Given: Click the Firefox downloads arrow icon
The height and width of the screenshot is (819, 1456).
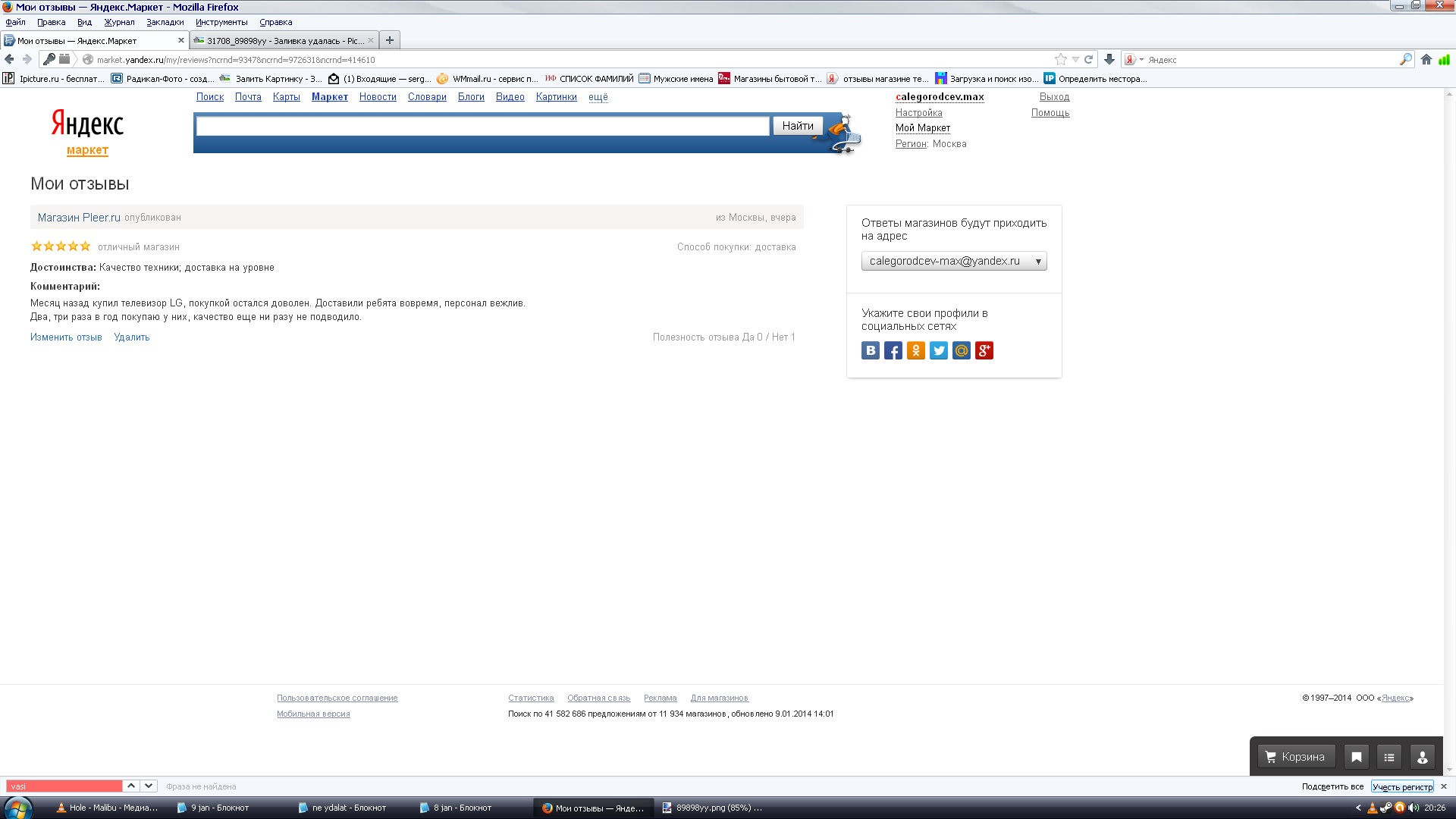Looking at the screenshot, I should tap(1109, 59).
